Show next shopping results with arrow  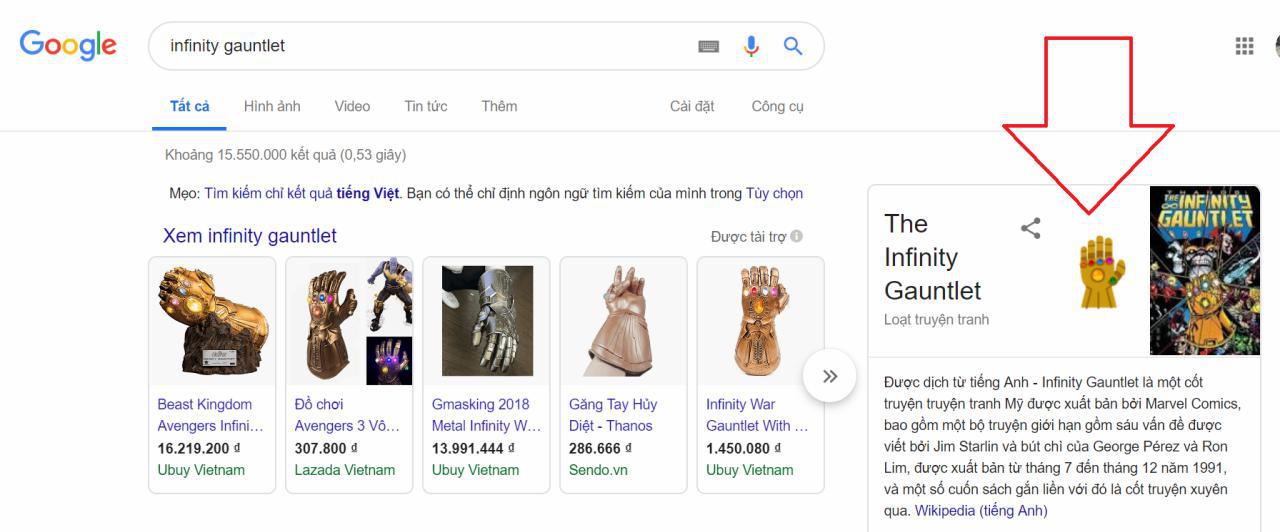pos(830,376)
